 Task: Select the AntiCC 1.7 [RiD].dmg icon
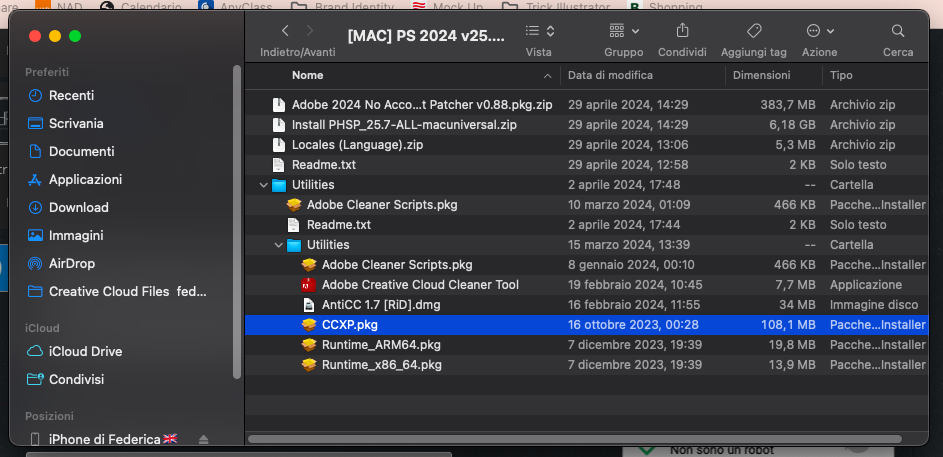309,305
